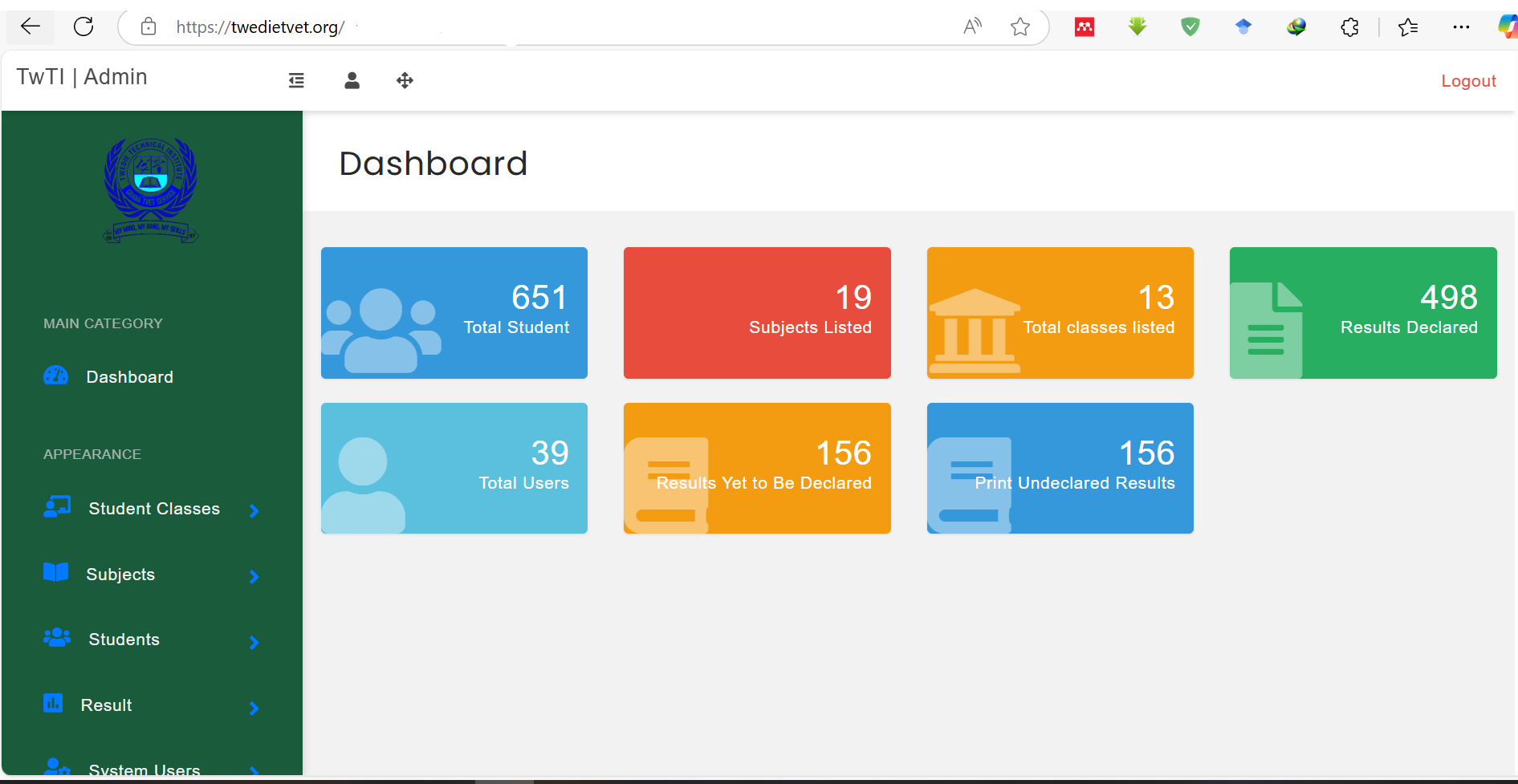Open the Copilot icon in browser toolbar
The width and height of the screenshot is (1518, 784).
tap(1504, 26)
